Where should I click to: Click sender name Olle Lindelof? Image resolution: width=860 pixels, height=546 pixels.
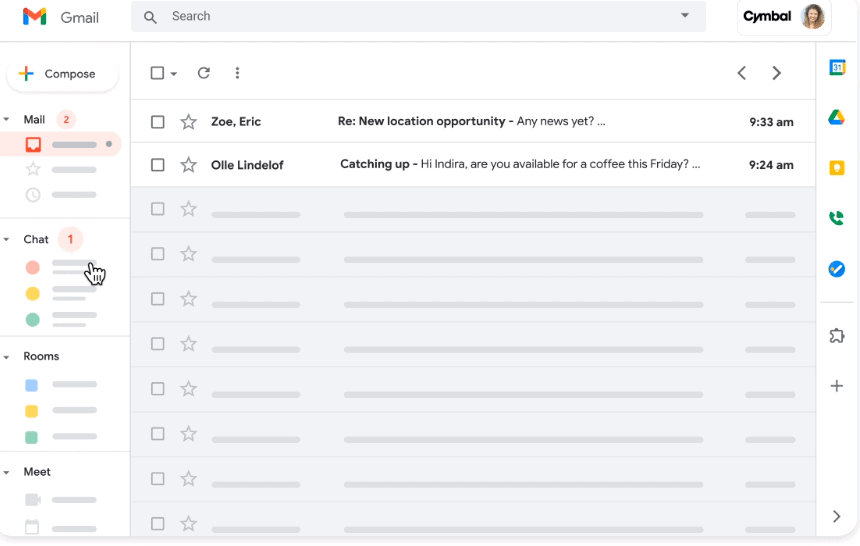pos(247,165)
